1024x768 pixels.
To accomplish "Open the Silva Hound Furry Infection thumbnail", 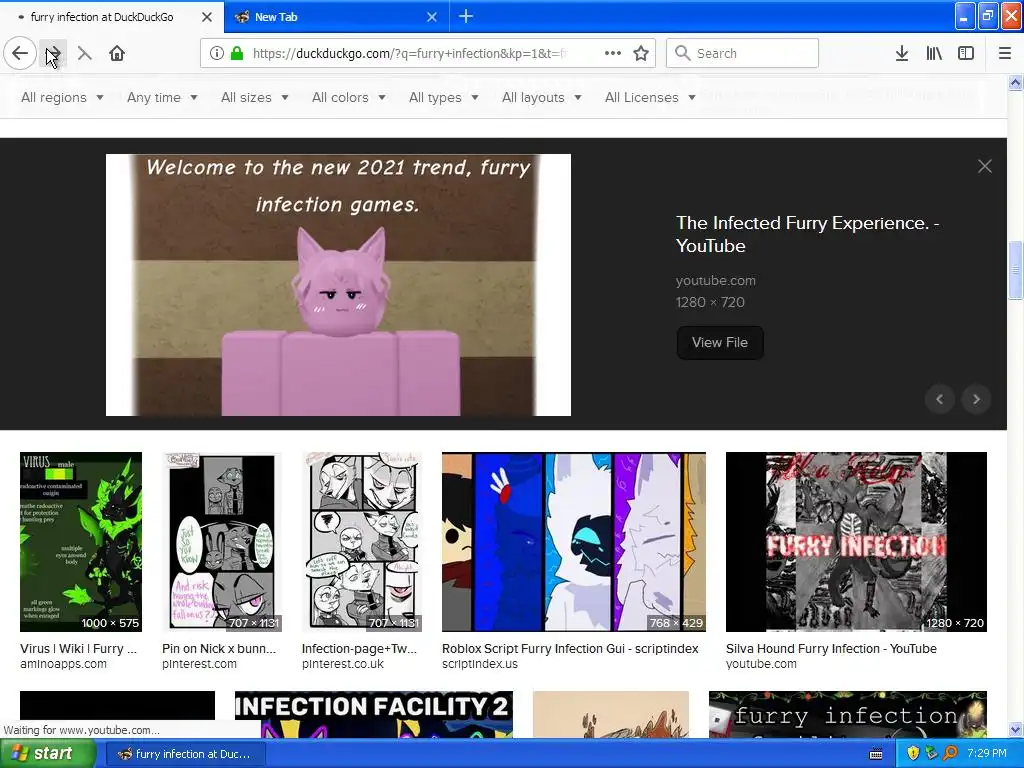I will 856,541.
